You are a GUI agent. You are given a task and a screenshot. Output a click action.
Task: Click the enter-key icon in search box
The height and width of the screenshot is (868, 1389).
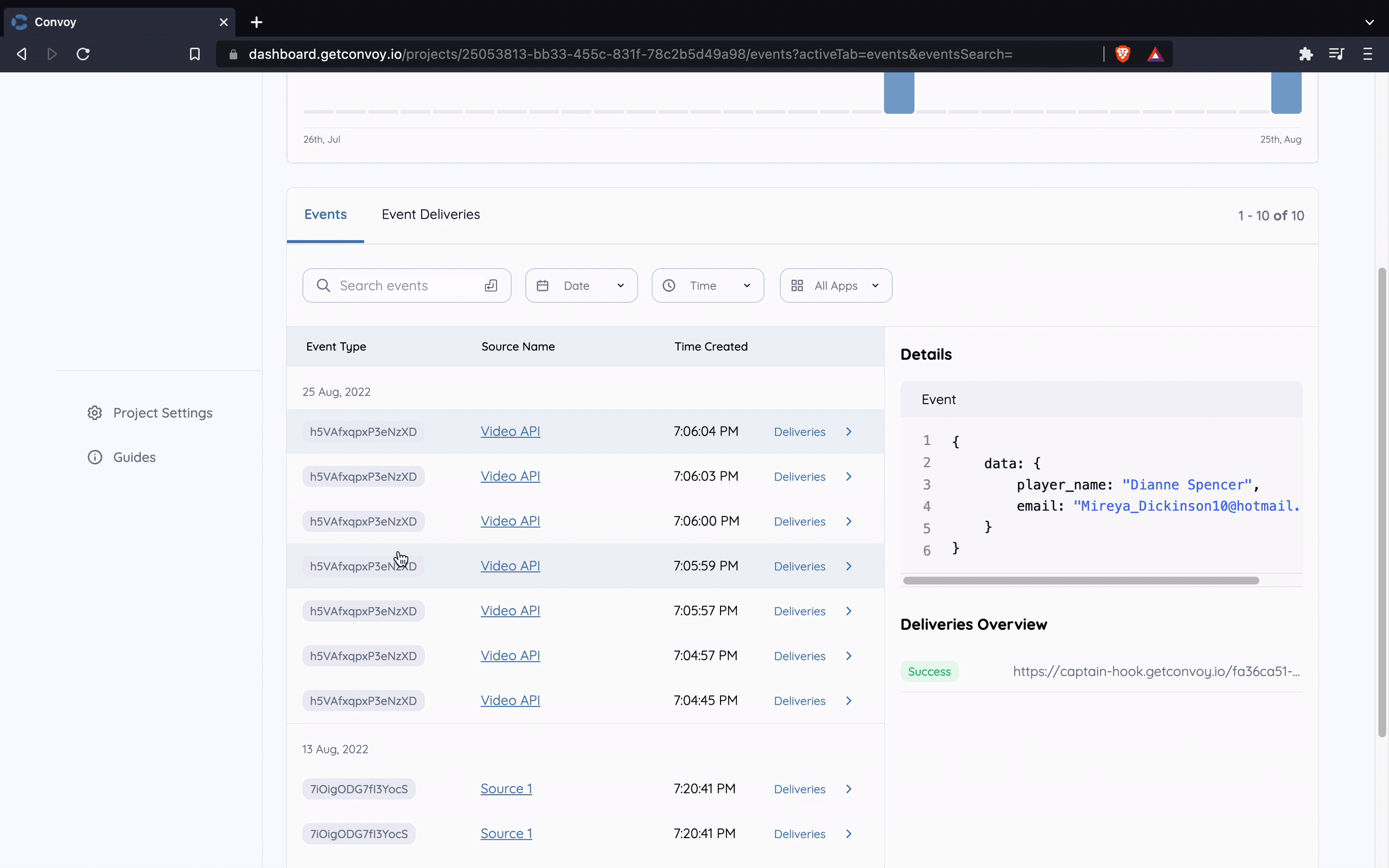coord(490,286)
